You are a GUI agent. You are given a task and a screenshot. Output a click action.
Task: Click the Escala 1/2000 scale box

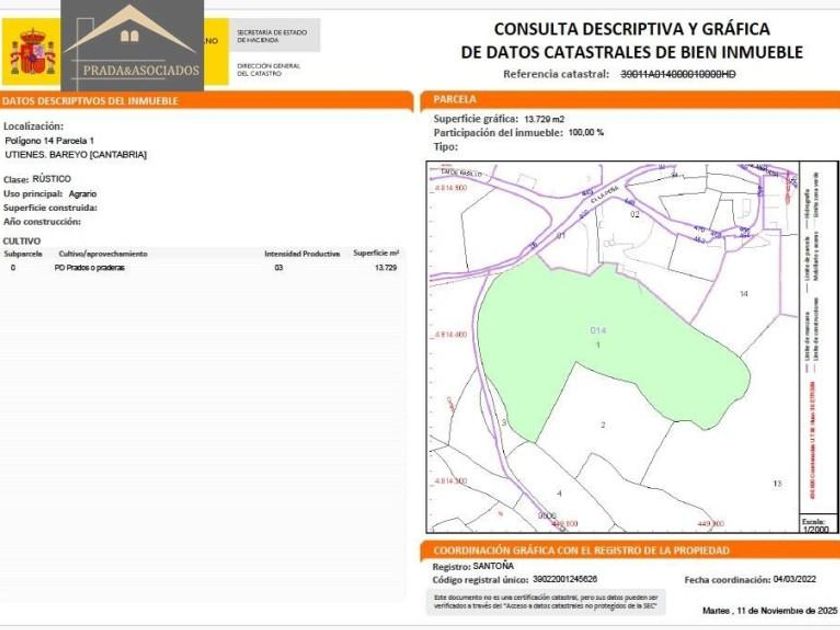(x=814, y=525)
